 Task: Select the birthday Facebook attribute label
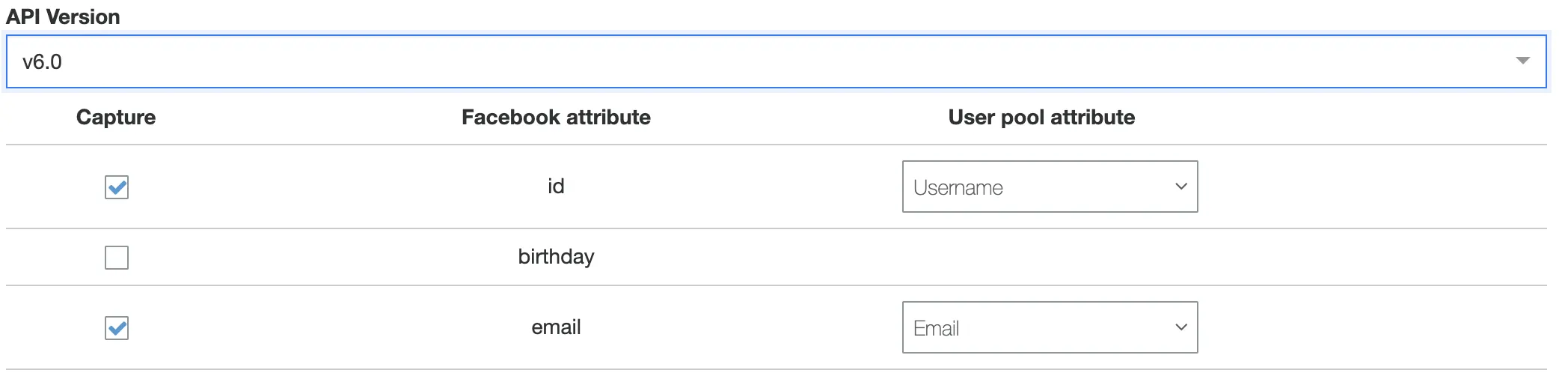[556, 257]
